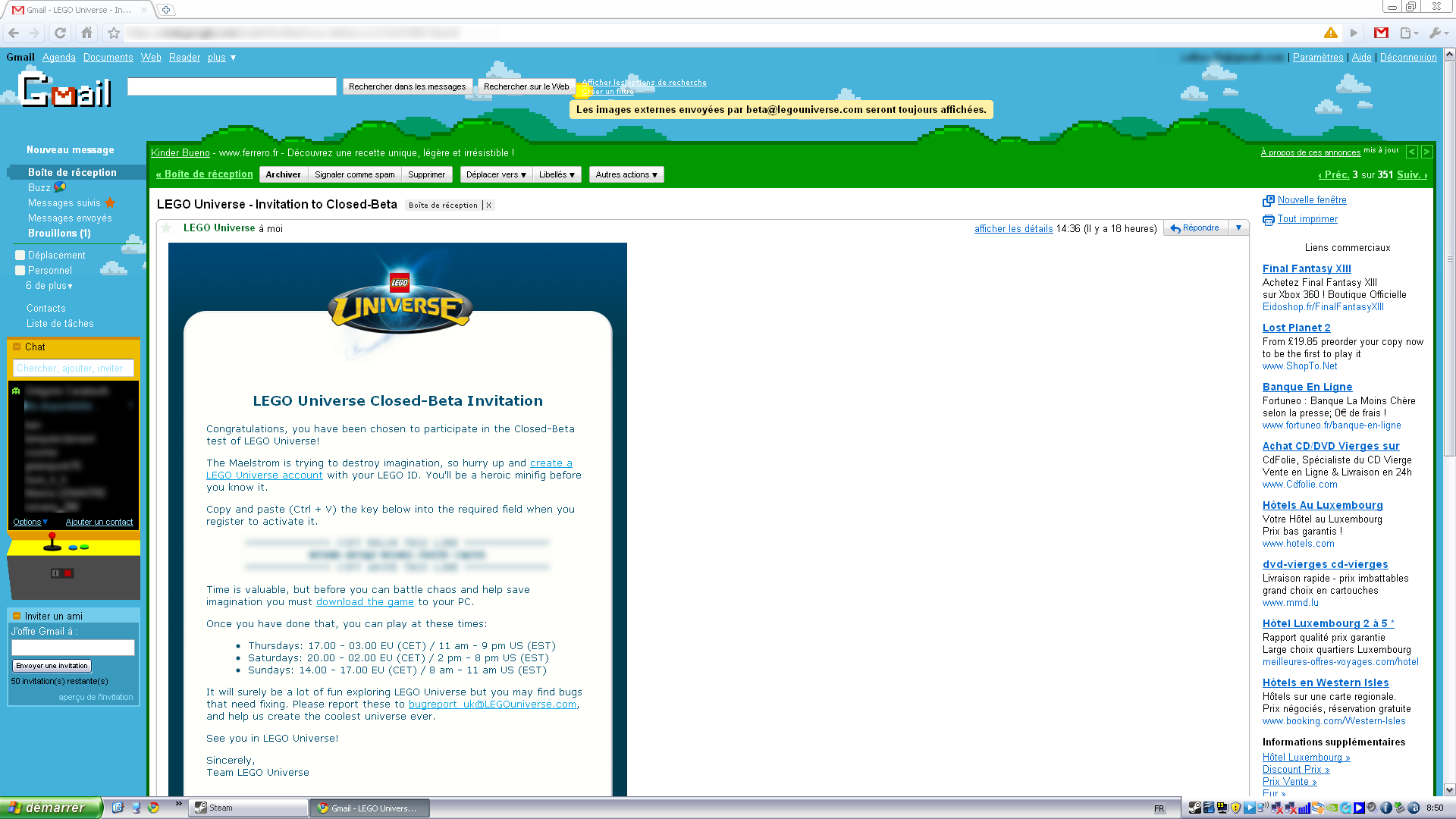
Task: Expand 6 de plus labels
Action: 49,286
